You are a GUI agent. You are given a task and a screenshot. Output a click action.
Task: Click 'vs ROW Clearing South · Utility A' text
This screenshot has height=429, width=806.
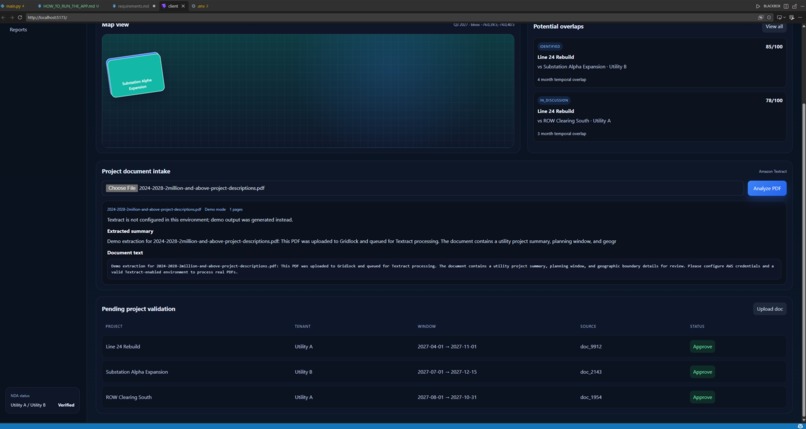[x=574, y=121]
